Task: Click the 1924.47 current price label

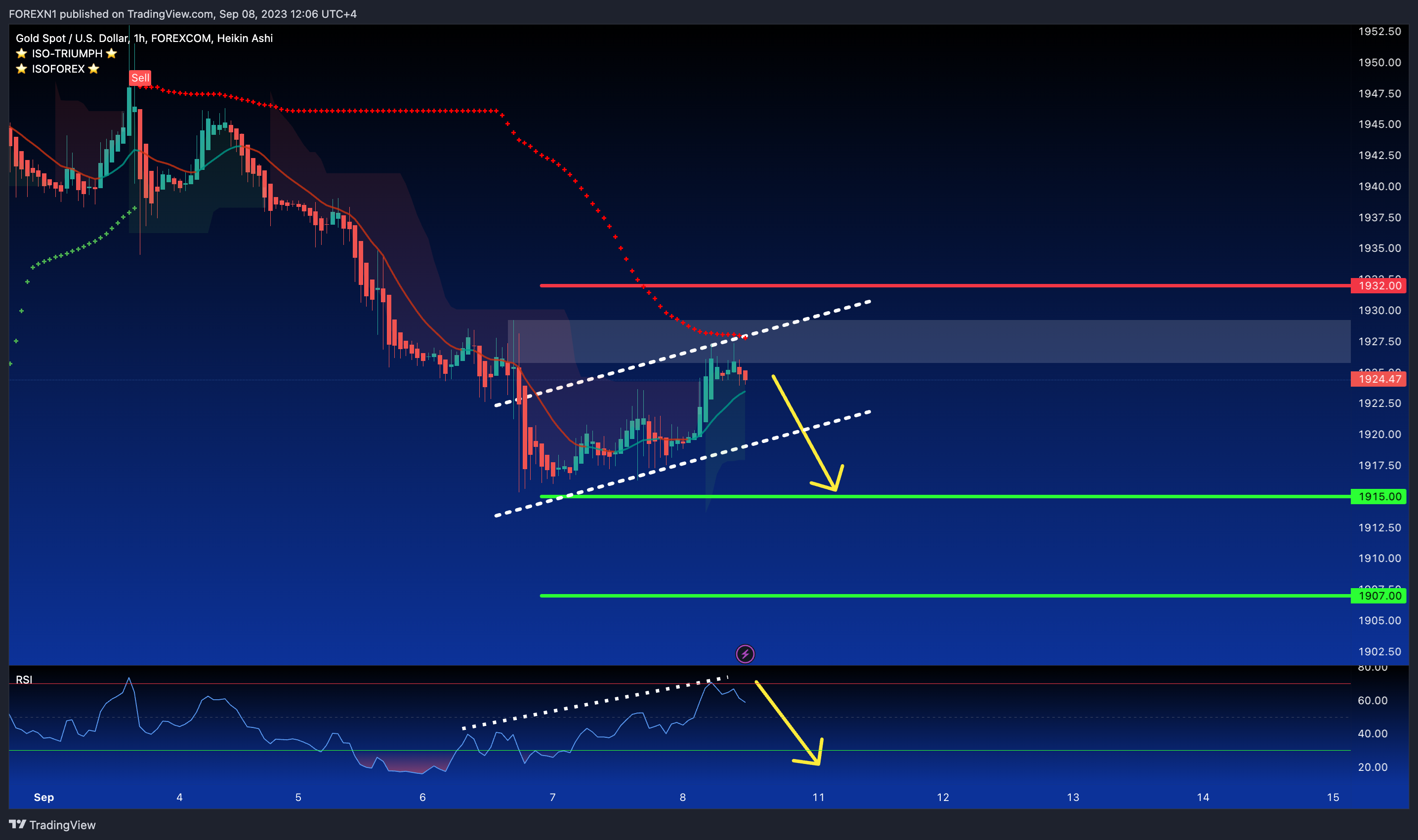Action: coord(1379,379)
